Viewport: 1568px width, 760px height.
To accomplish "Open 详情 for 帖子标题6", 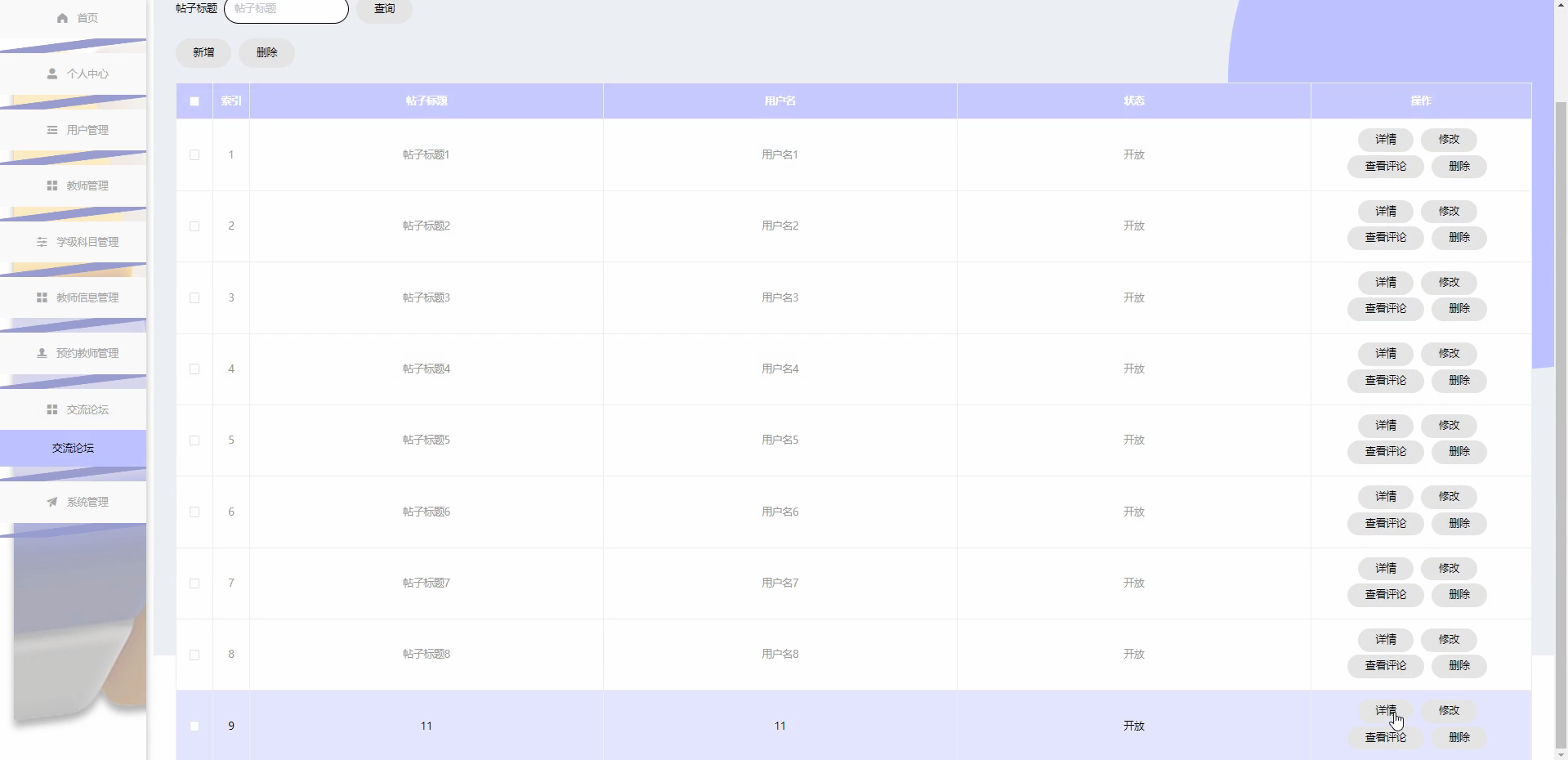I will tap(1386, 497).
